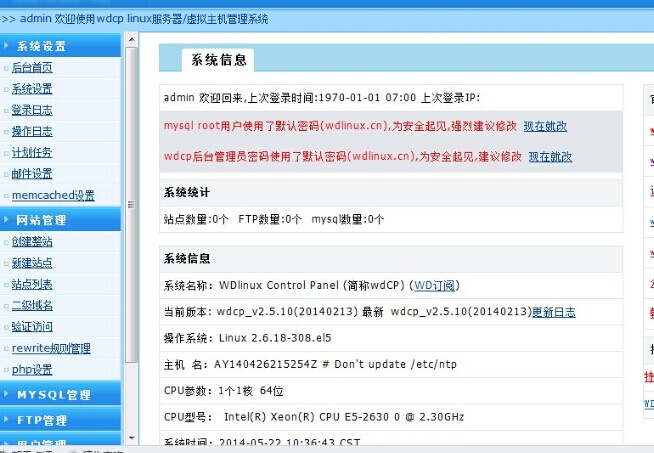Screen dimensions: 654x453
Task: Click 现在就改 for mysql root password warning
Action: click(545, 127)
